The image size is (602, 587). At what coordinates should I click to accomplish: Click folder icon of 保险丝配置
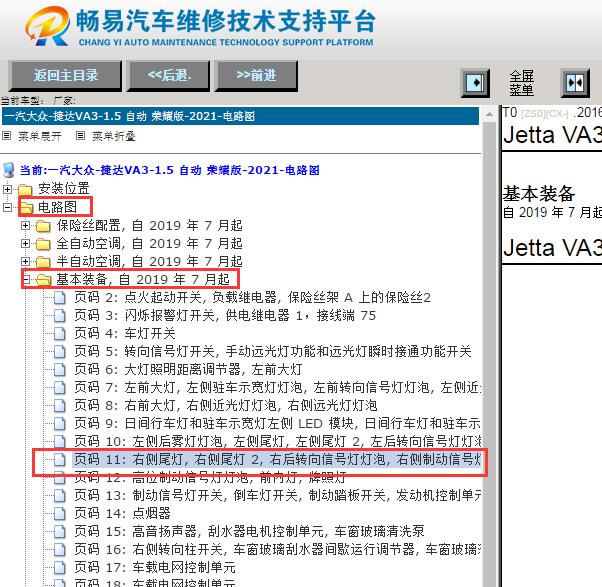43,226
